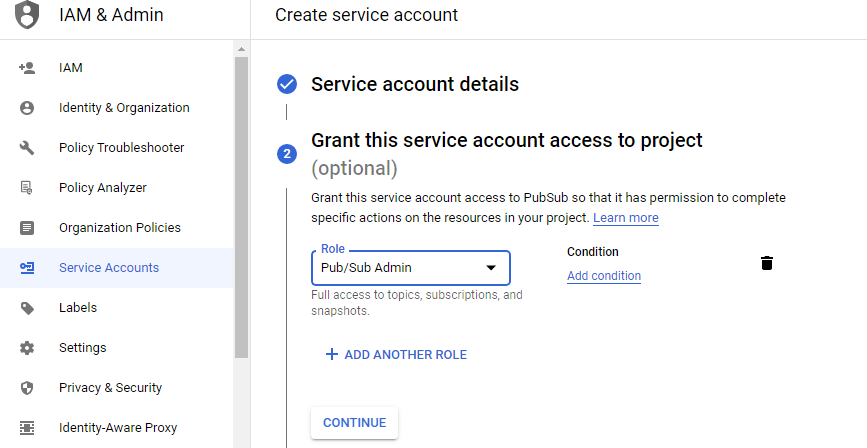Click the Add condition link
Image resolution: width=867 pixels, height=448 pixels.
coord(603,276)
